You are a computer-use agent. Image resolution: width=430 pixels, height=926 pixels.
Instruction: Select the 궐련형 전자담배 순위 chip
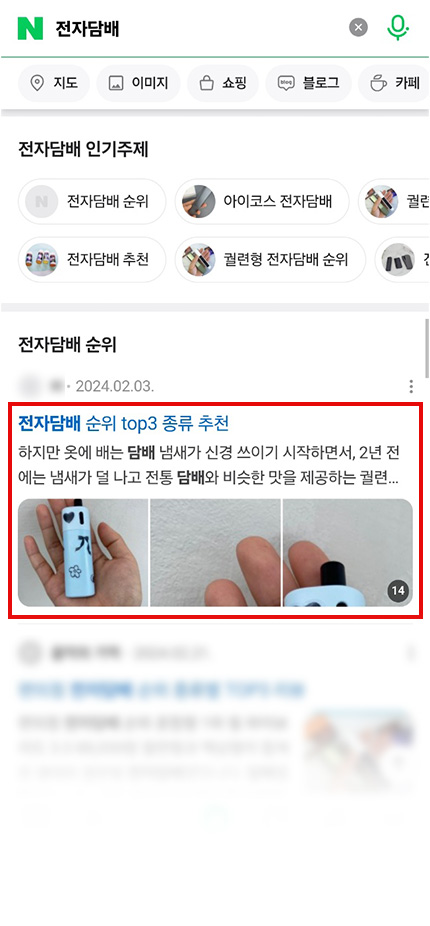click(x=270, y=259)
